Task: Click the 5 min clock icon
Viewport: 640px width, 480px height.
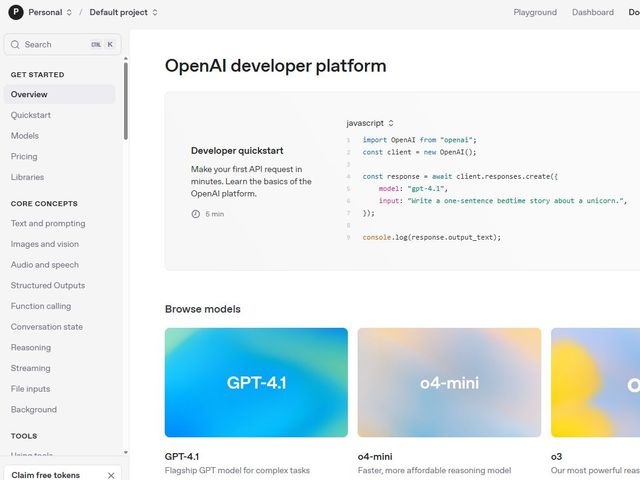Action: [196, 214]
